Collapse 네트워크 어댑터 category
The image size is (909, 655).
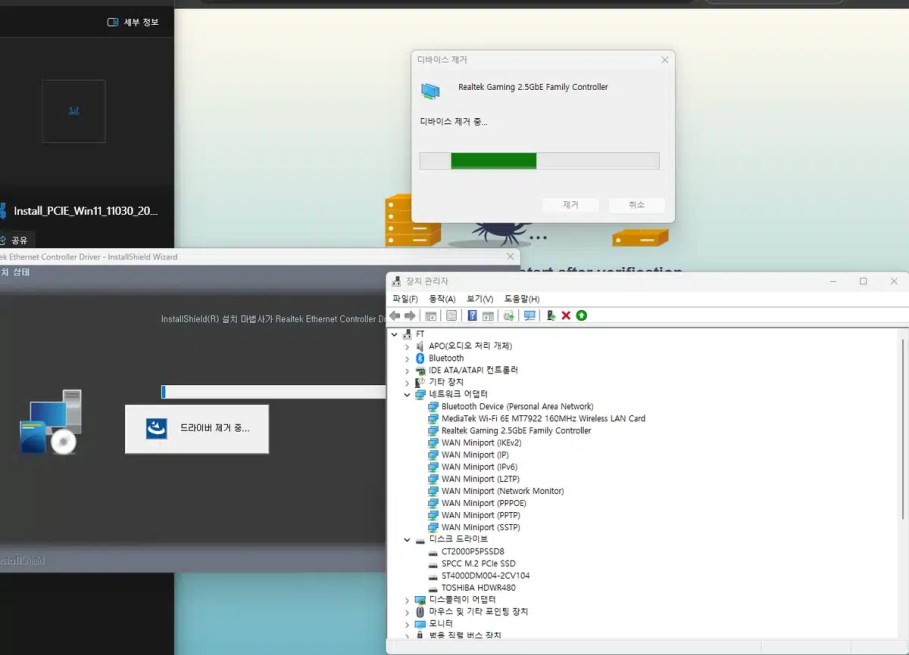click(x=407, y=395)
